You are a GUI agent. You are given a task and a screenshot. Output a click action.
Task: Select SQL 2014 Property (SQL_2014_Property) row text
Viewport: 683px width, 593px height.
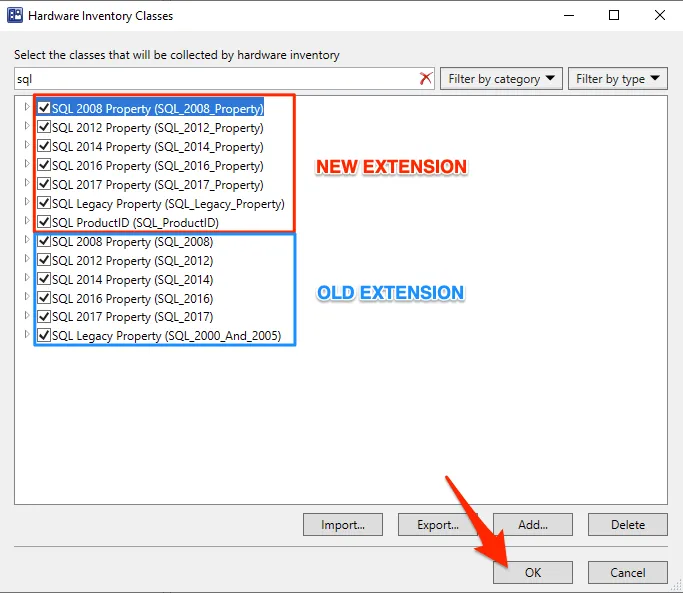157,147
